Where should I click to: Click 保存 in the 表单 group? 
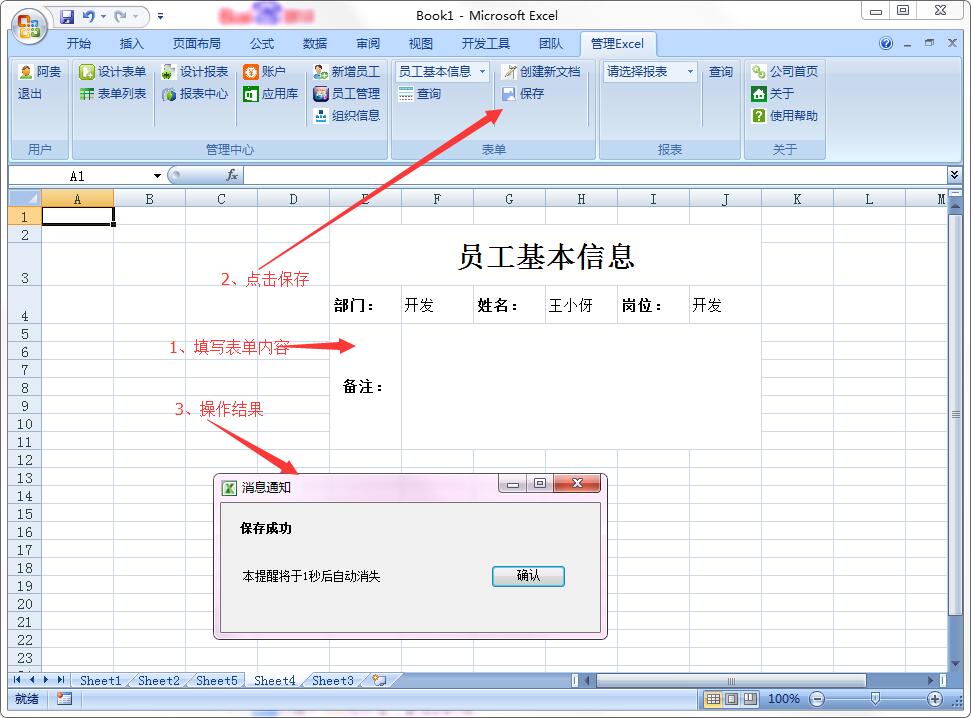point(523,94)
